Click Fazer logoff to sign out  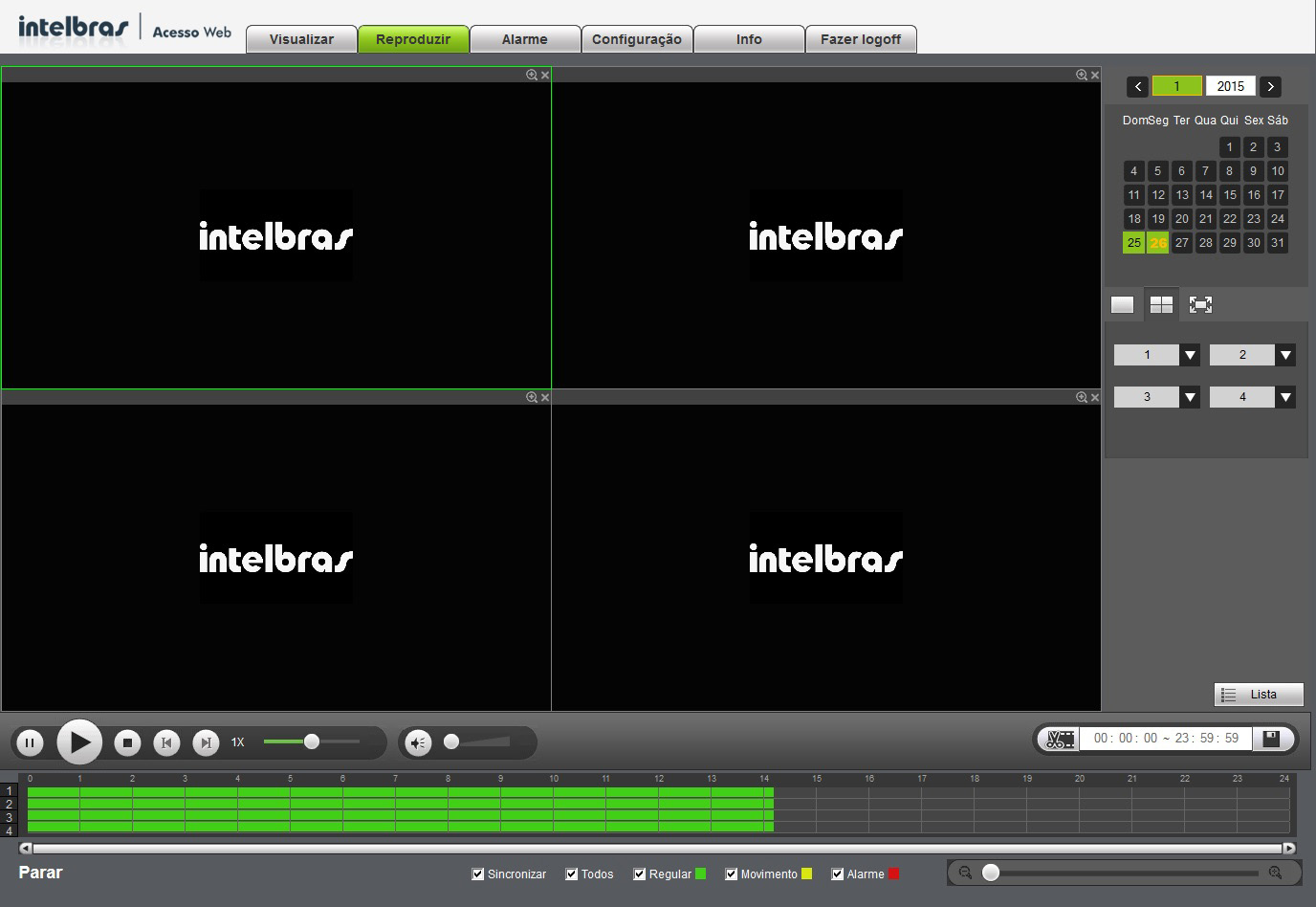click(861, 39)
